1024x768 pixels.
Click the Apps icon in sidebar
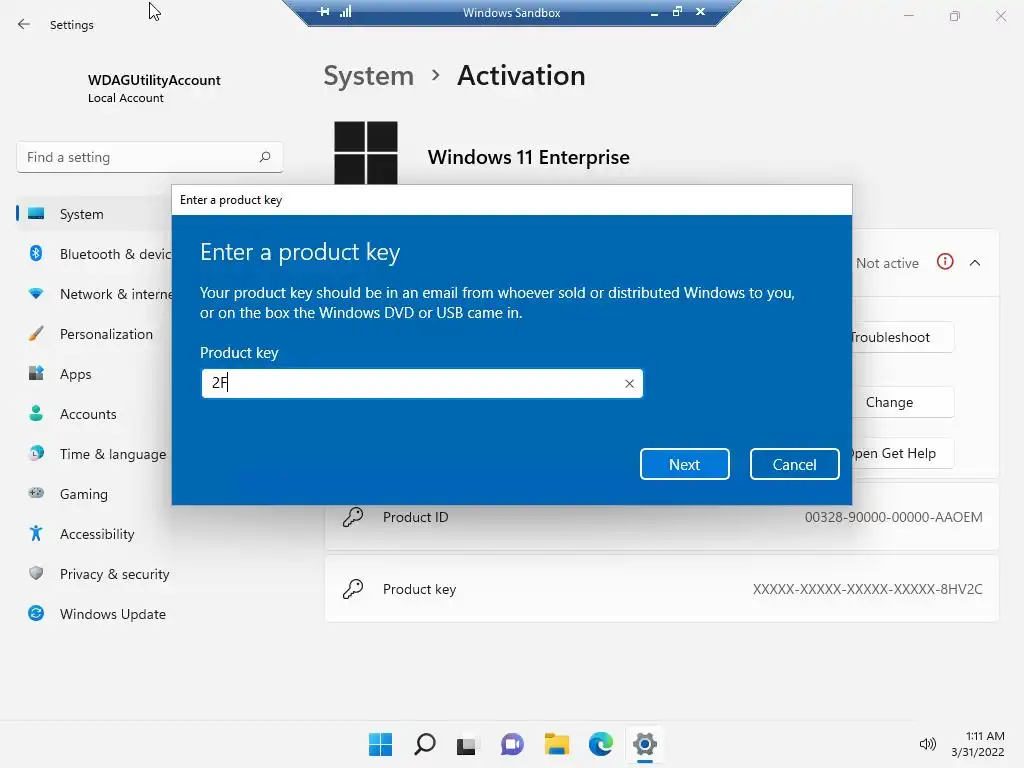click(36, 374)
